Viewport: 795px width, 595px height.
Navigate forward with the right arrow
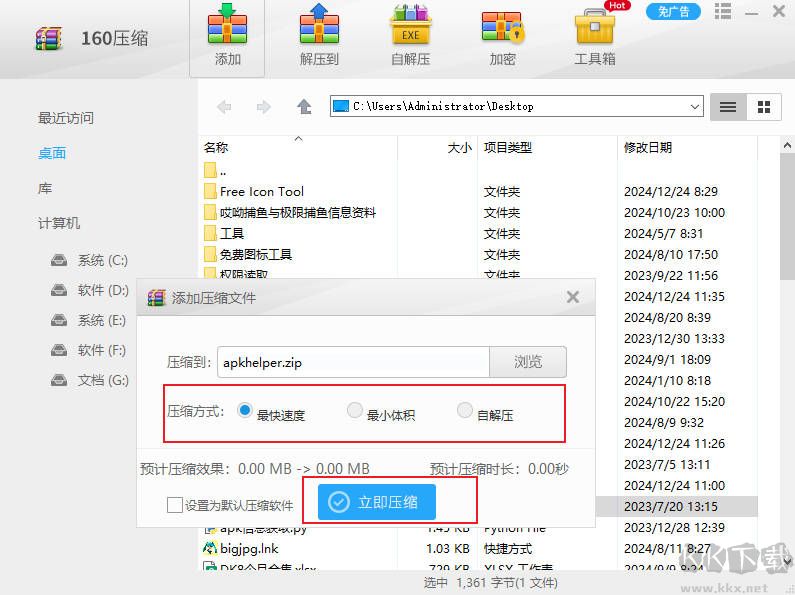point(263,107)
